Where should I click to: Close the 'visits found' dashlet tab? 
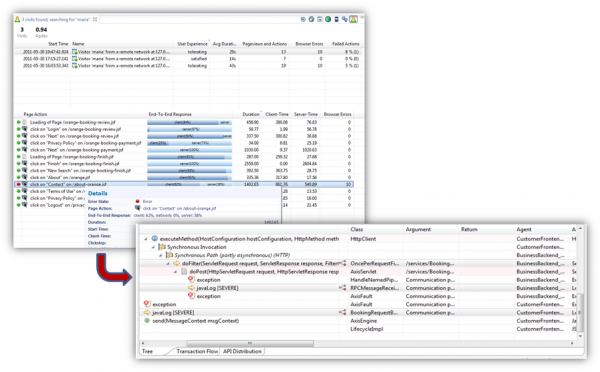point(95,19)
